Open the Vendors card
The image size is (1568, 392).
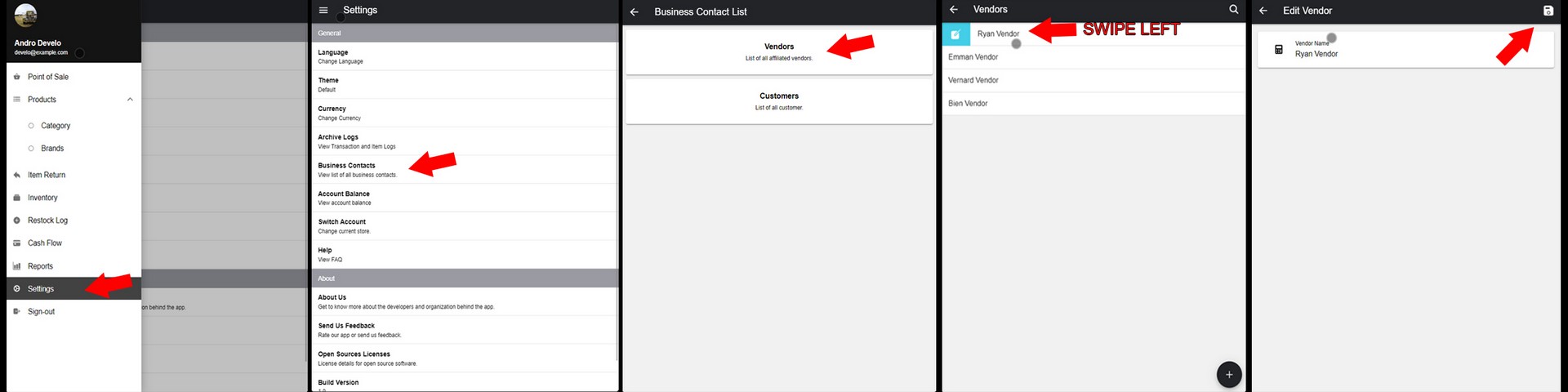(778, 51)
